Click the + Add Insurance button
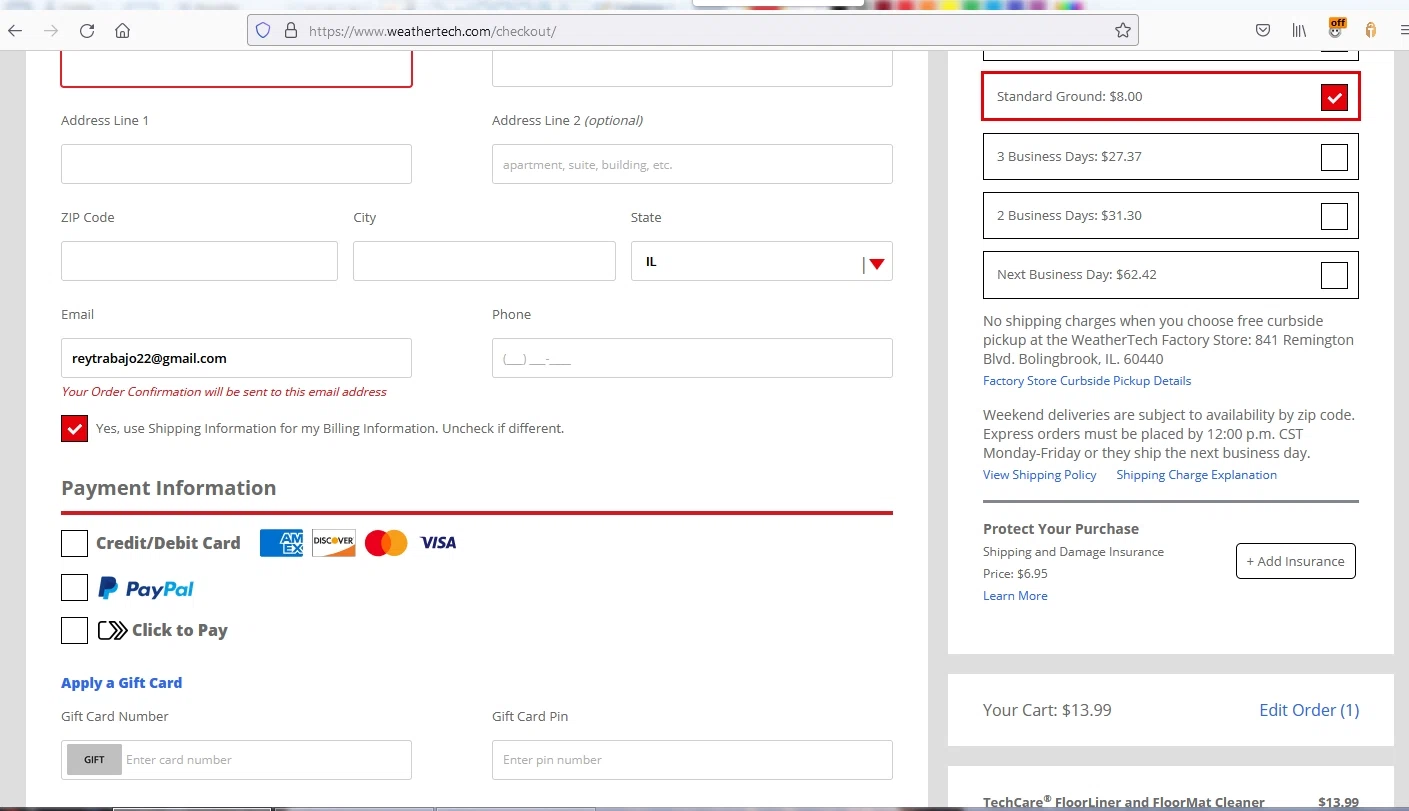The width and height of the screenshot is (1409, 811). pyautogui.click(x=1296, y=561)
